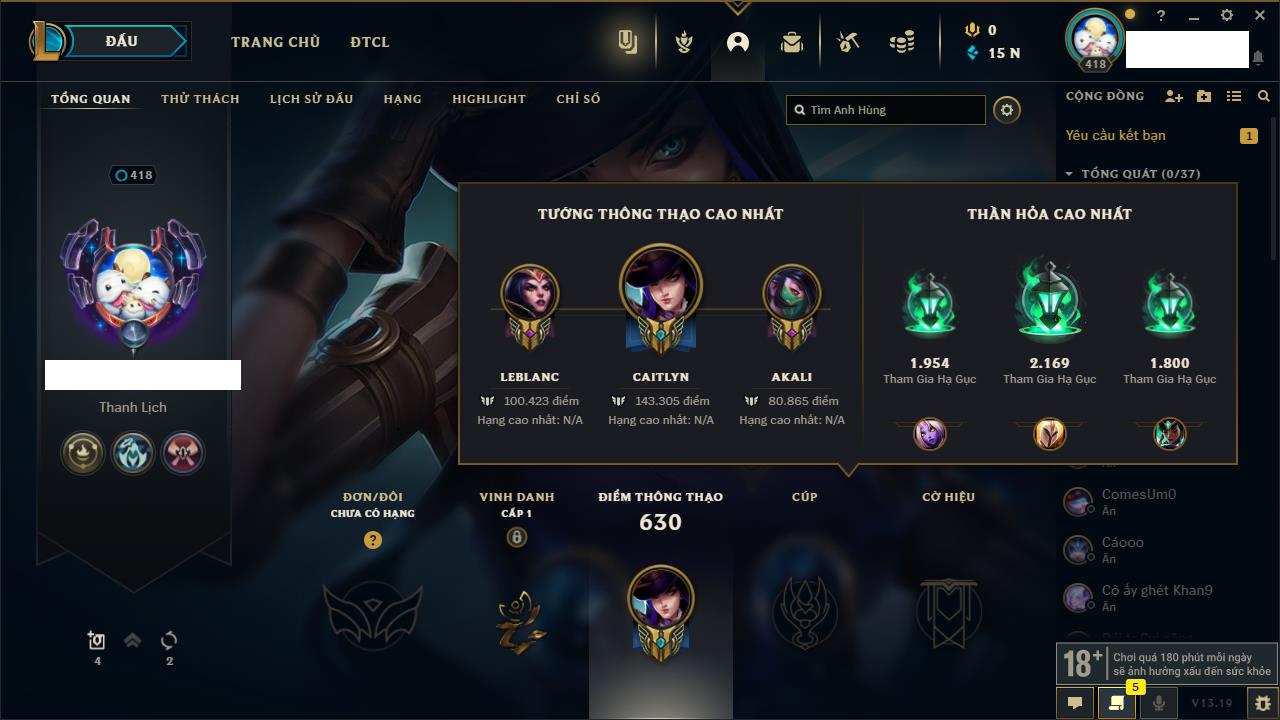Open the champion search settings gear
Screen dimensions: 1280x720
(1007, 110)
